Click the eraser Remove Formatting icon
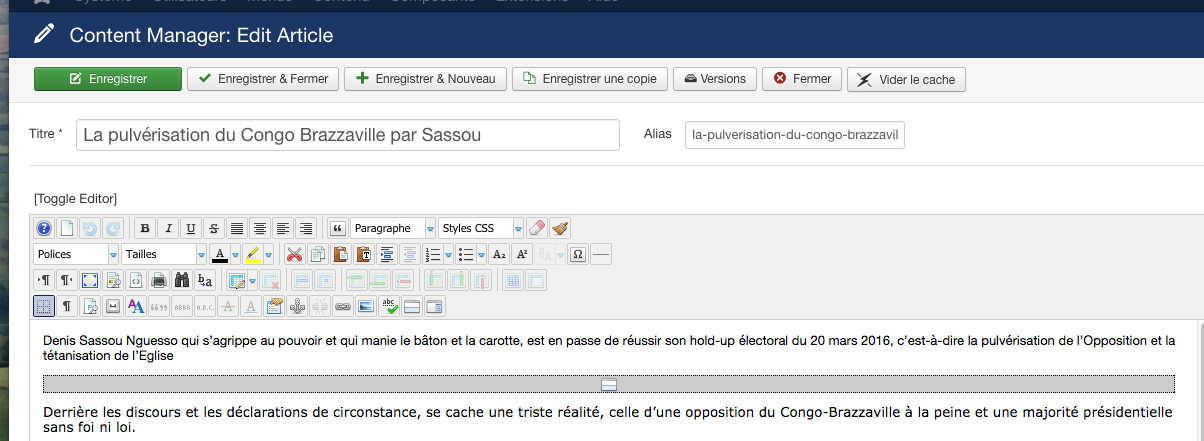The height and width of the screenshot is (441, 1204). tap(537, 228)
